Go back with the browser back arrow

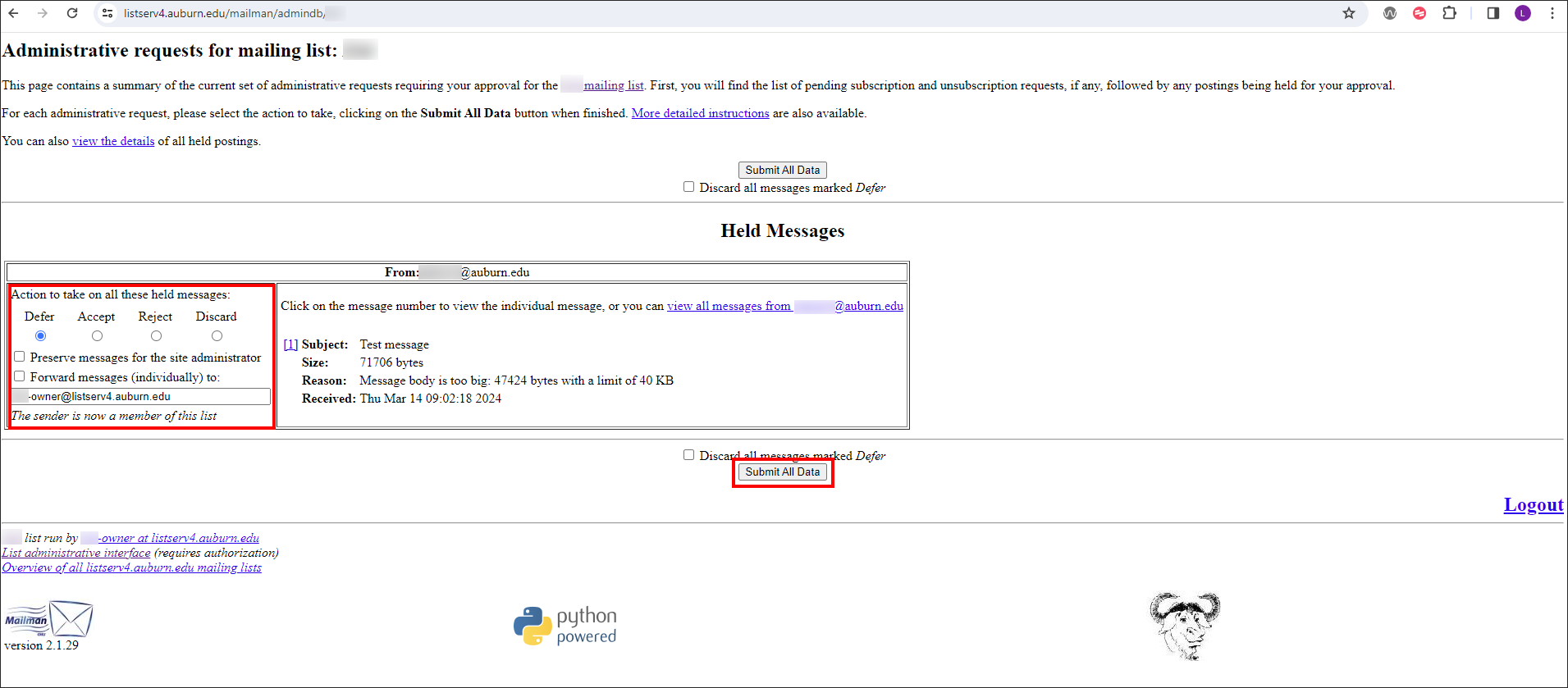click(x=14, y=13)
